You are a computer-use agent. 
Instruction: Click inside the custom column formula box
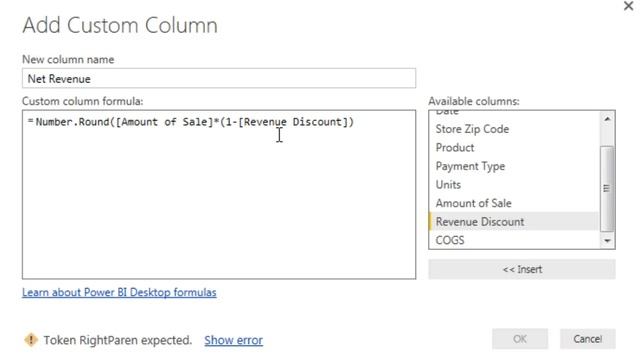[219, 195]
